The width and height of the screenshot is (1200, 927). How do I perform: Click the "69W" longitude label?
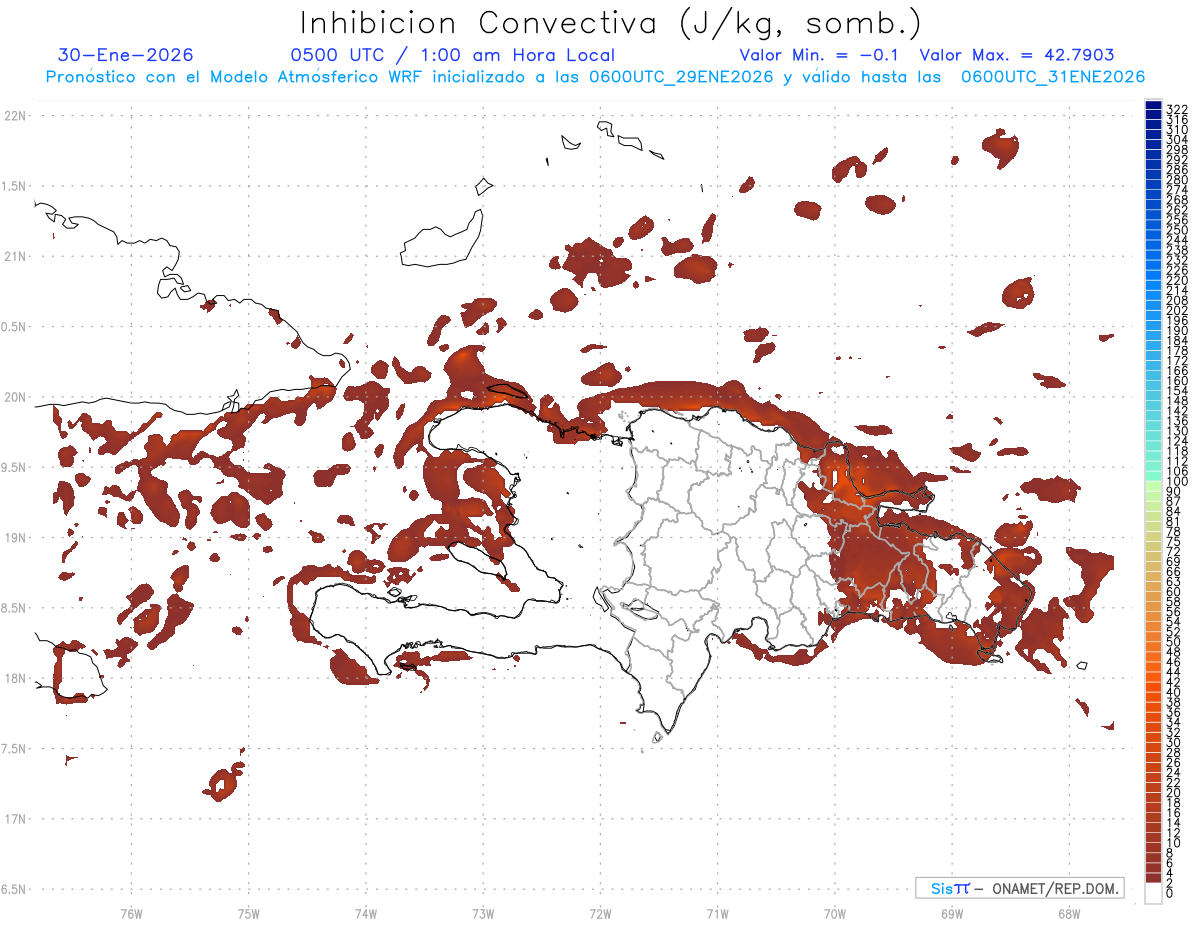click(x=951, y=913)
